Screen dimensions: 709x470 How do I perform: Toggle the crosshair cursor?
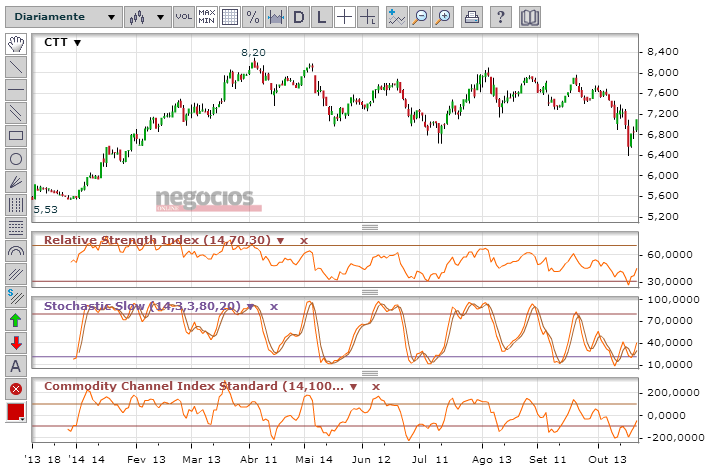pos(345,17)
